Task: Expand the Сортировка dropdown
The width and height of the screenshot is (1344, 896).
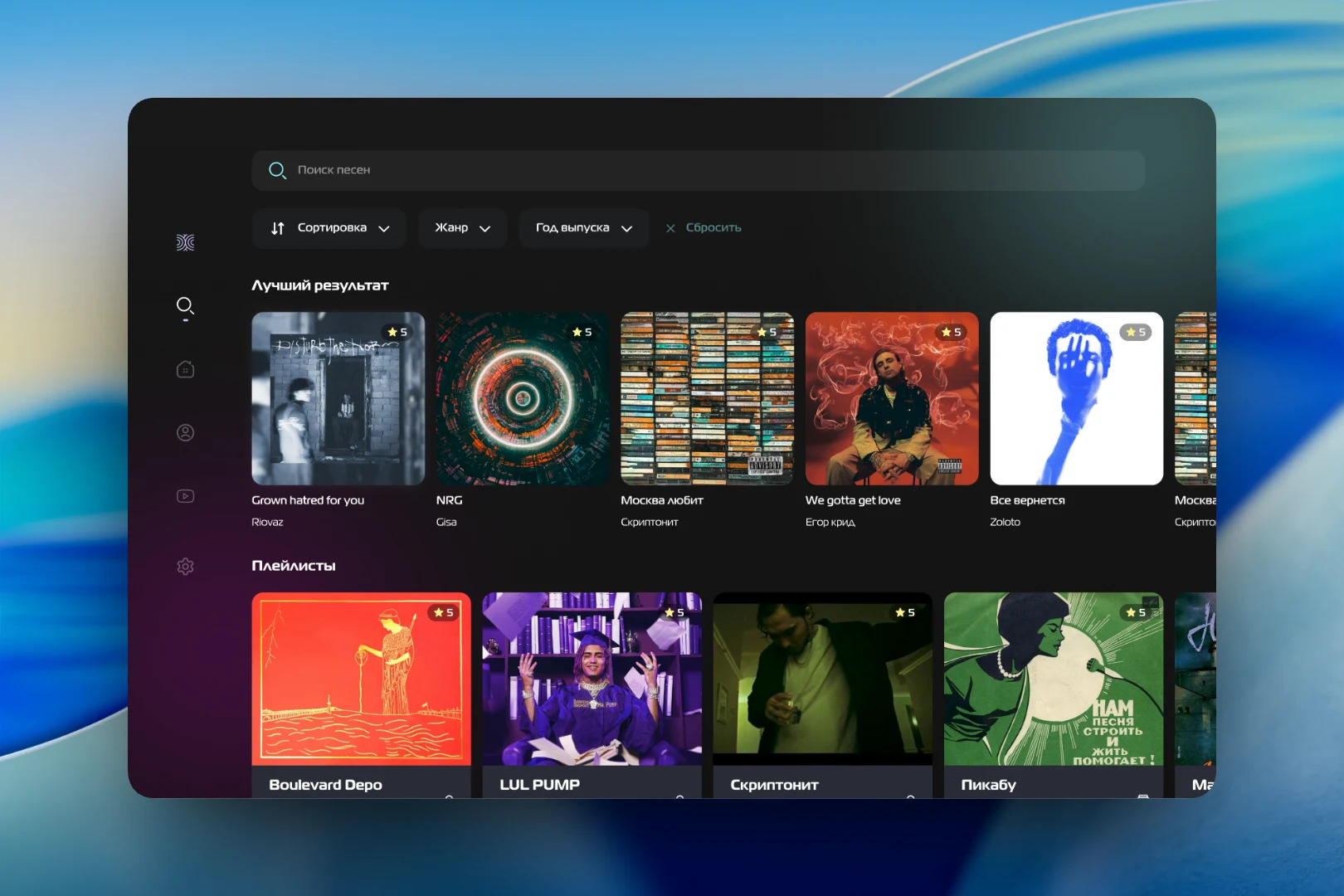Action: click(329, 228)
